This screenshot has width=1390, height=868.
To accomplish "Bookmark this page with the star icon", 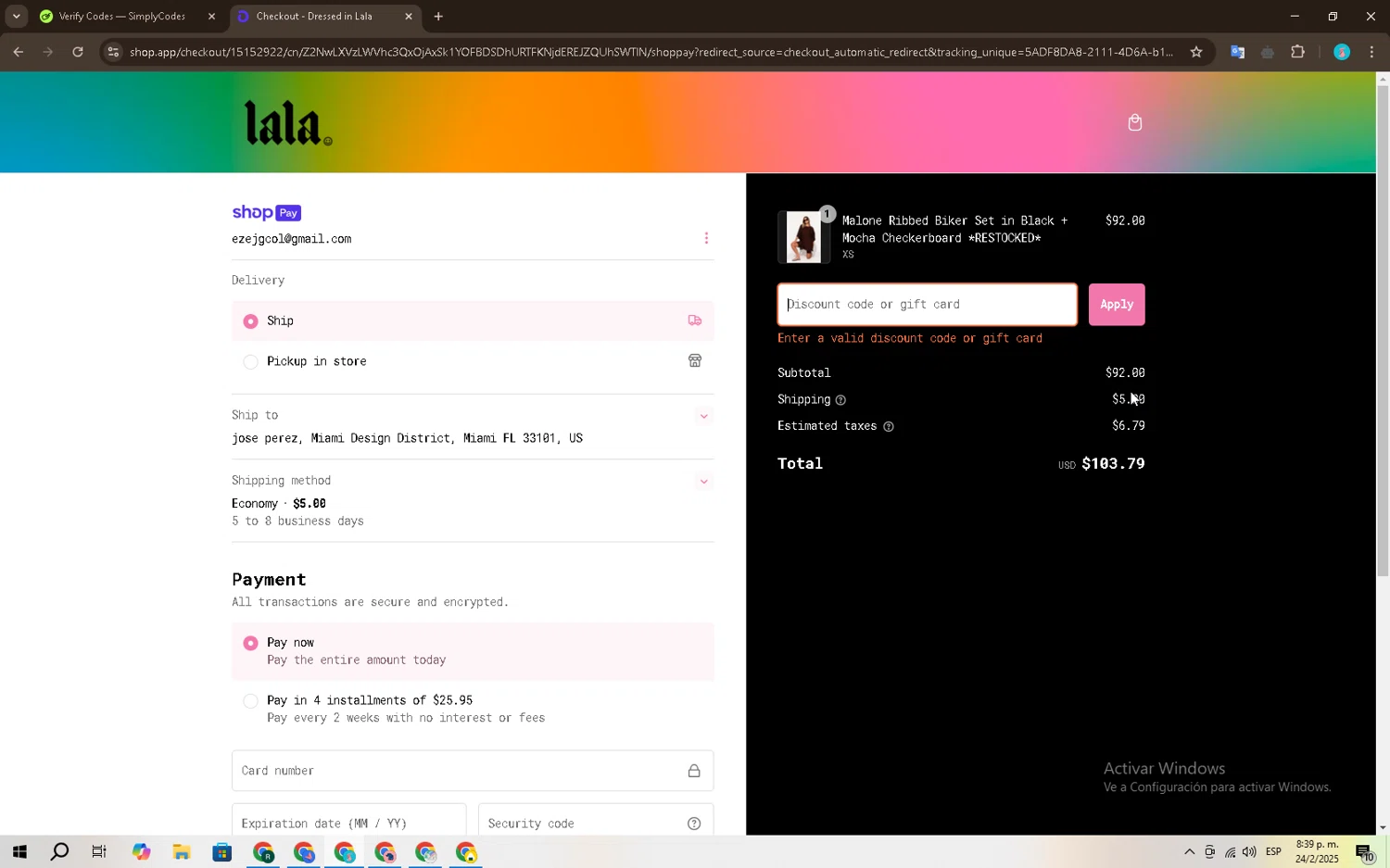I will click(1195, 52).
